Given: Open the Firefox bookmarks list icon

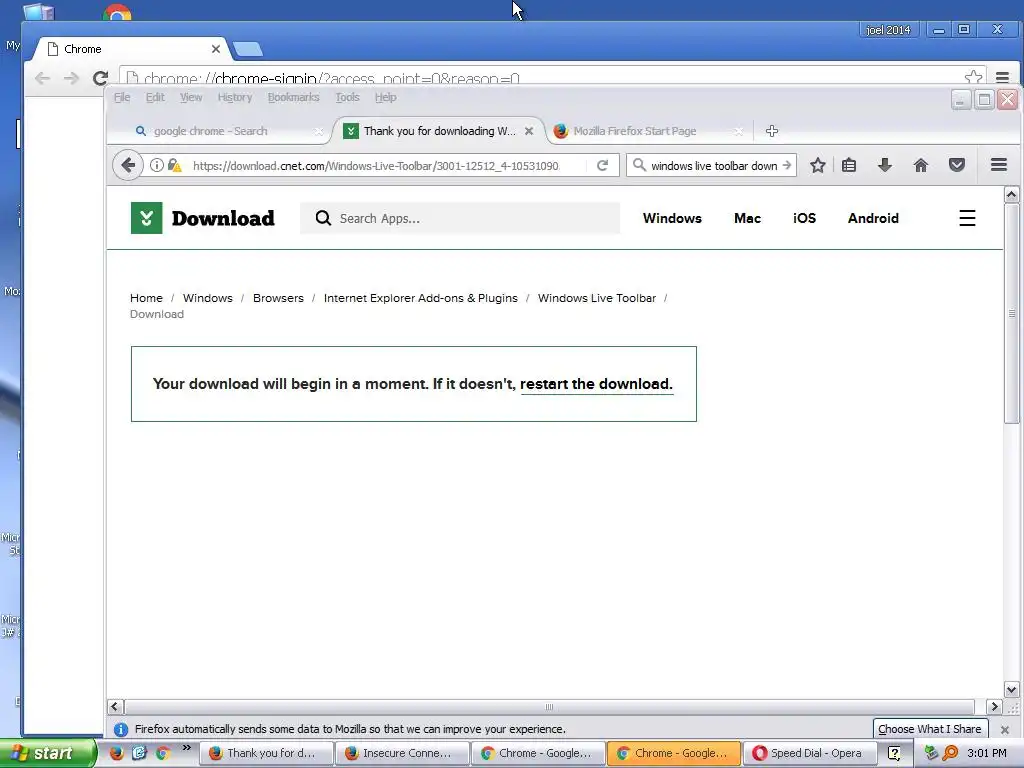Looking at the screenshot, I should pyautogui.click(x=849, y=165).
